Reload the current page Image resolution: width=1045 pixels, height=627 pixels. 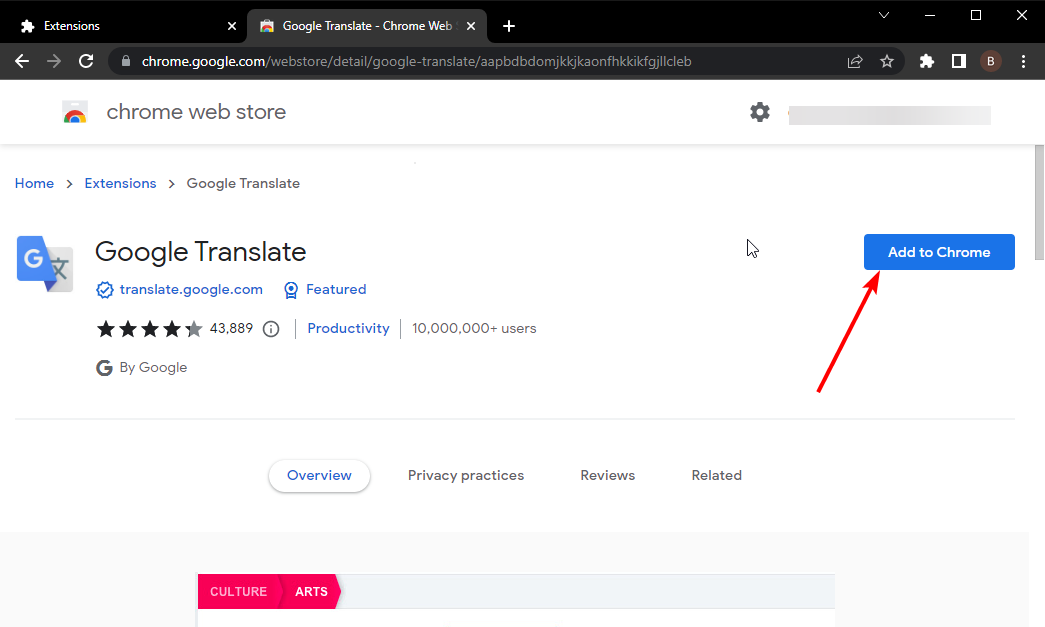point(86,61)
